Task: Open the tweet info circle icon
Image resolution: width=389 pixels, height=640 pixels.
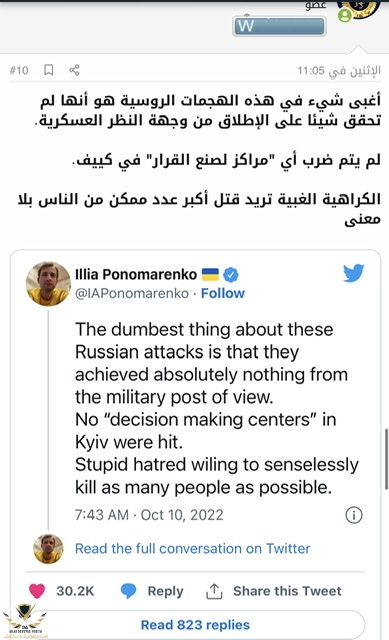Action: click(353, 515)
